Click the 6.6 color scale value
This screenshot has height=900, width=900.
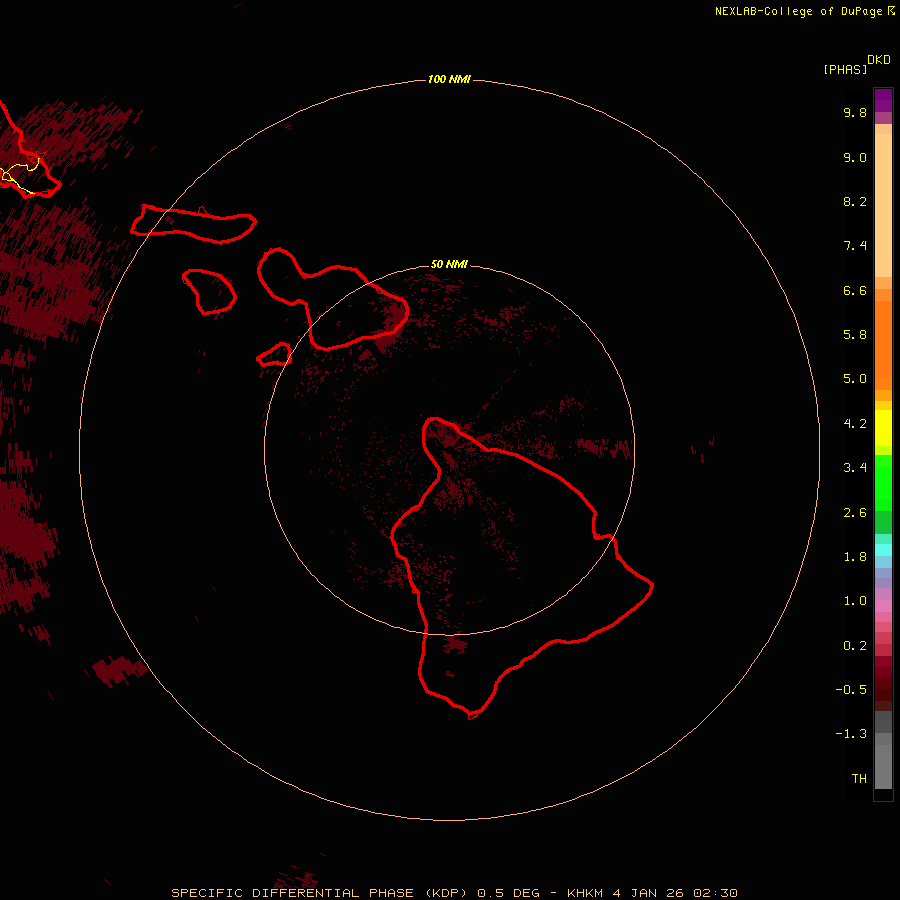pos(855,290)
